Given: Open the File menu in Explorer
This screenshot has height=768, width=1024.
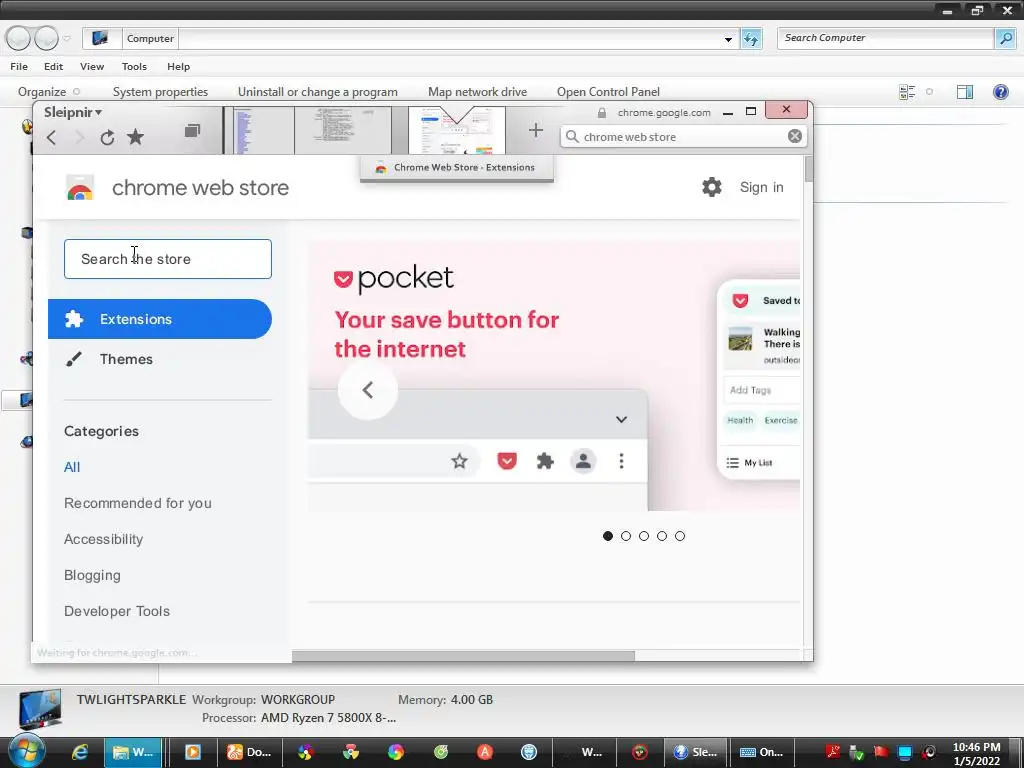Looking at the screenshot, I should [19, 67].
